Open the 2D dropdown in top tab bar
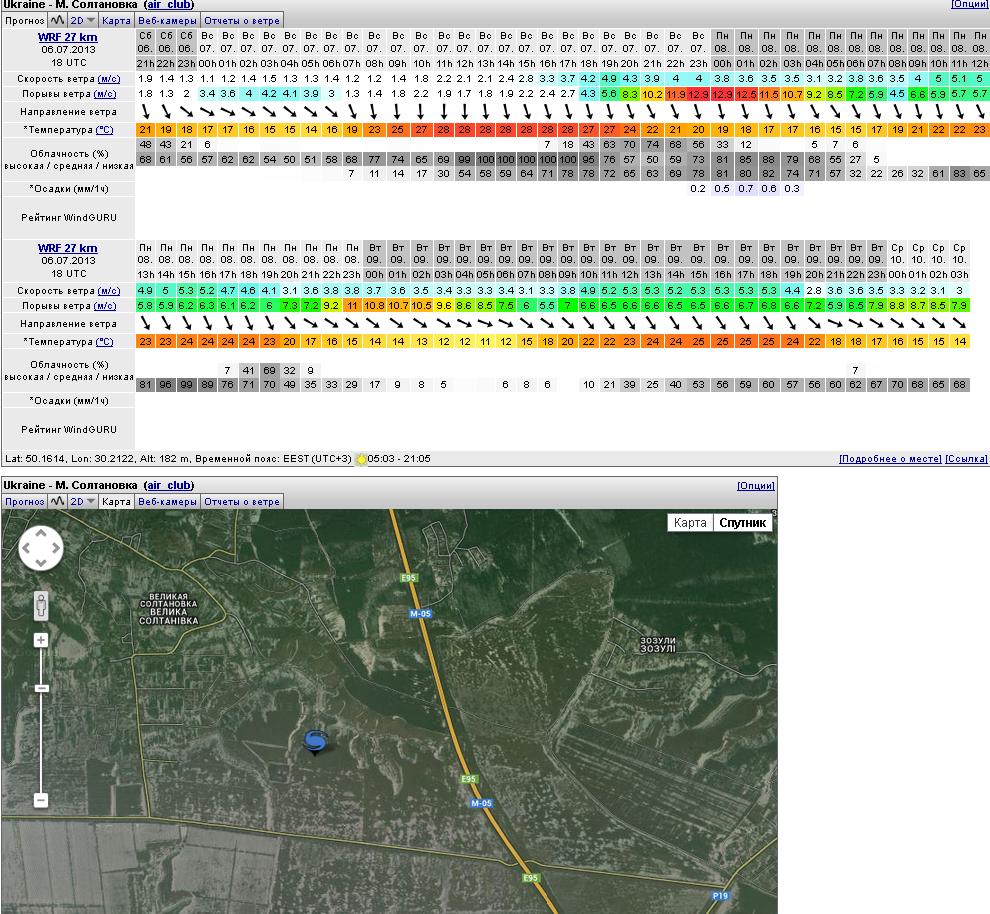990x914 pixels. [83, 20]
